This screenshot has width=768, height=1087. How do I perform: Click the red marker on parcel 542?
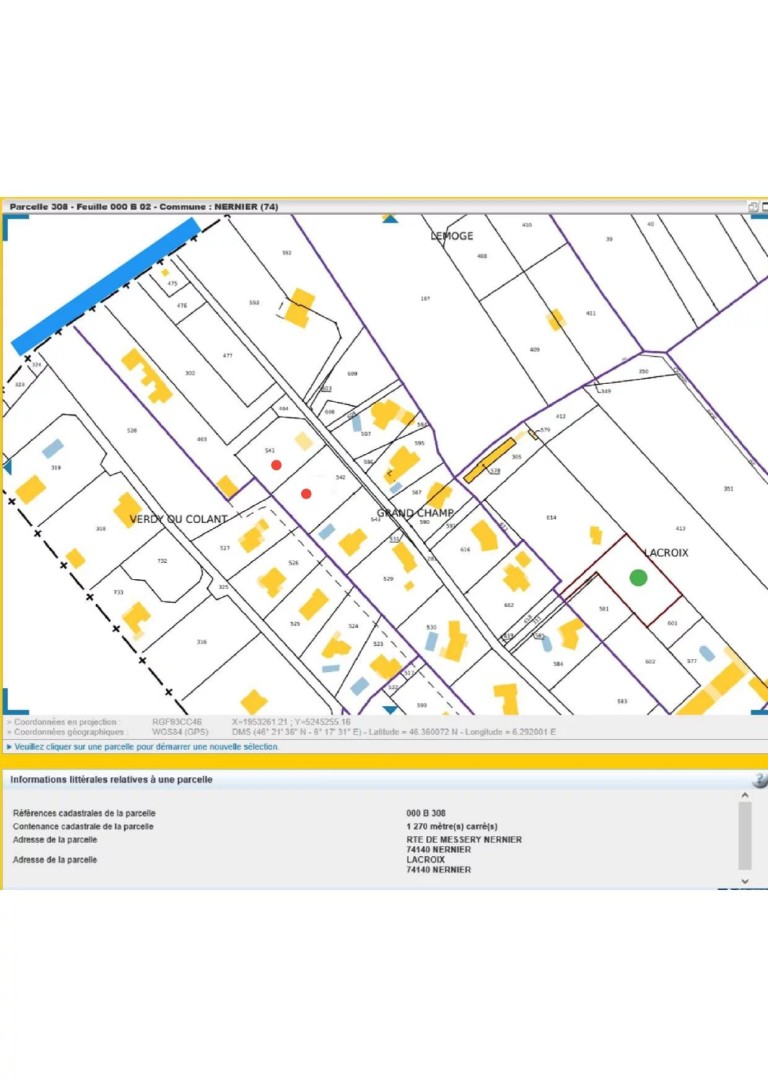tap(306, 493)
